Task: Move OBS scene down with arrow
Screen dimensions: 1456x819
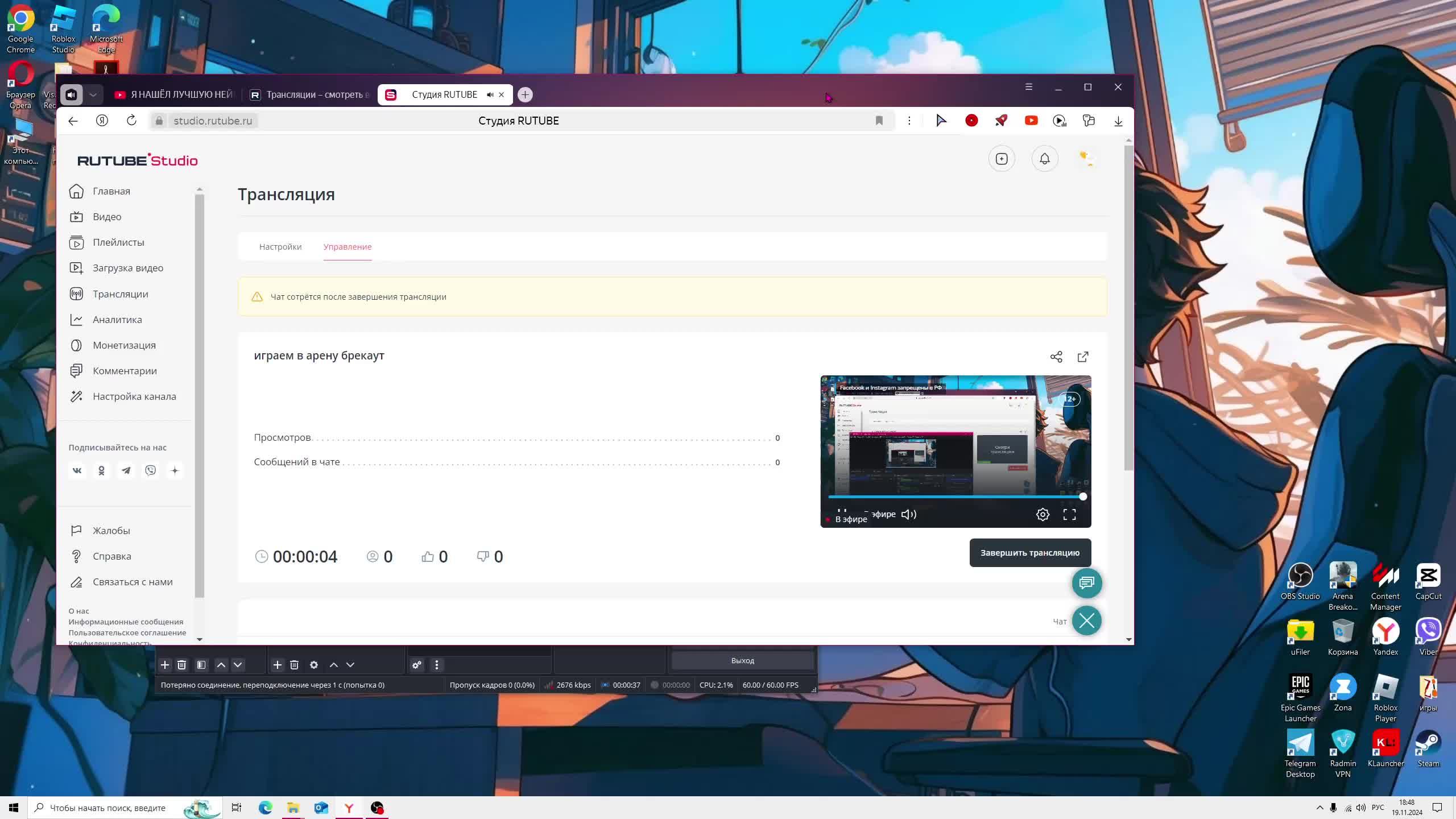Action: click(x=238, y=665)
